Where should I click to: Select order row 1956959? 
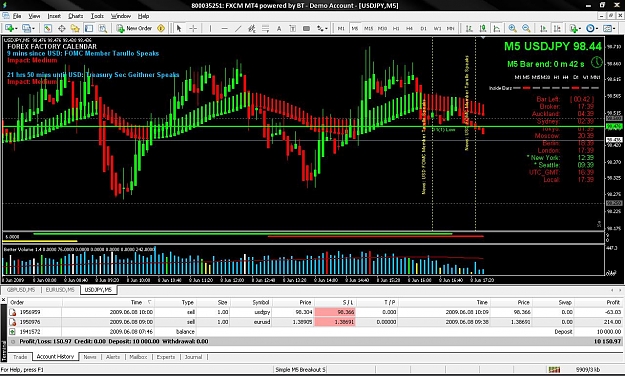coord(315,312)
